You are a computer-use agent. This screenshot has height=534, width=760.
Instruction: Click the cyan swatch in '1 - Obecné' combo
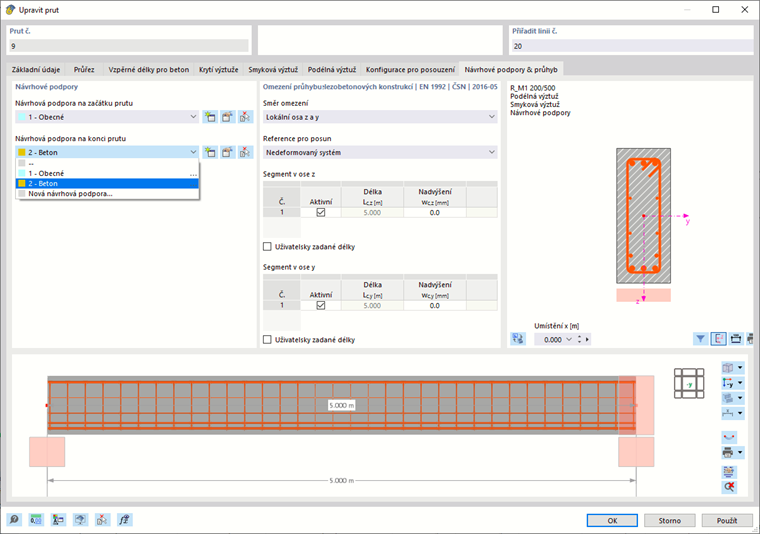[x=22, y=117]
